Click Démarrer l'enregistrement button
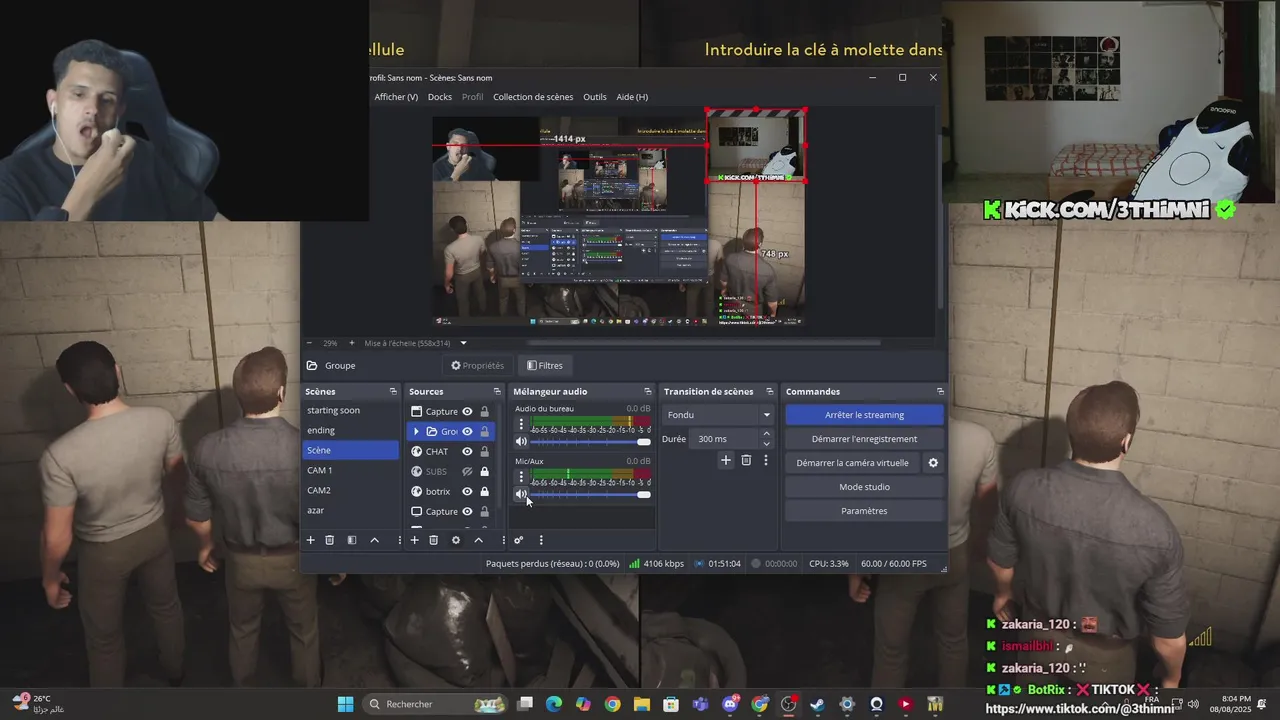 (864, 439)
